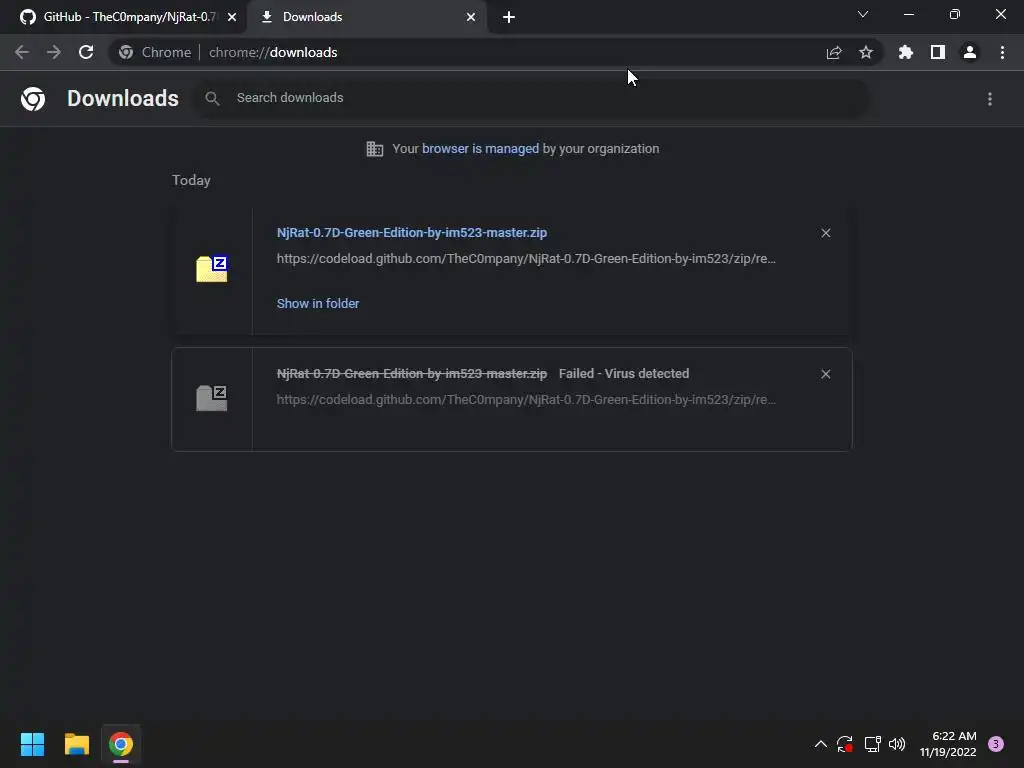Click the Search downloads field
Screen dimensions: 1024x768
click(531, 98)
